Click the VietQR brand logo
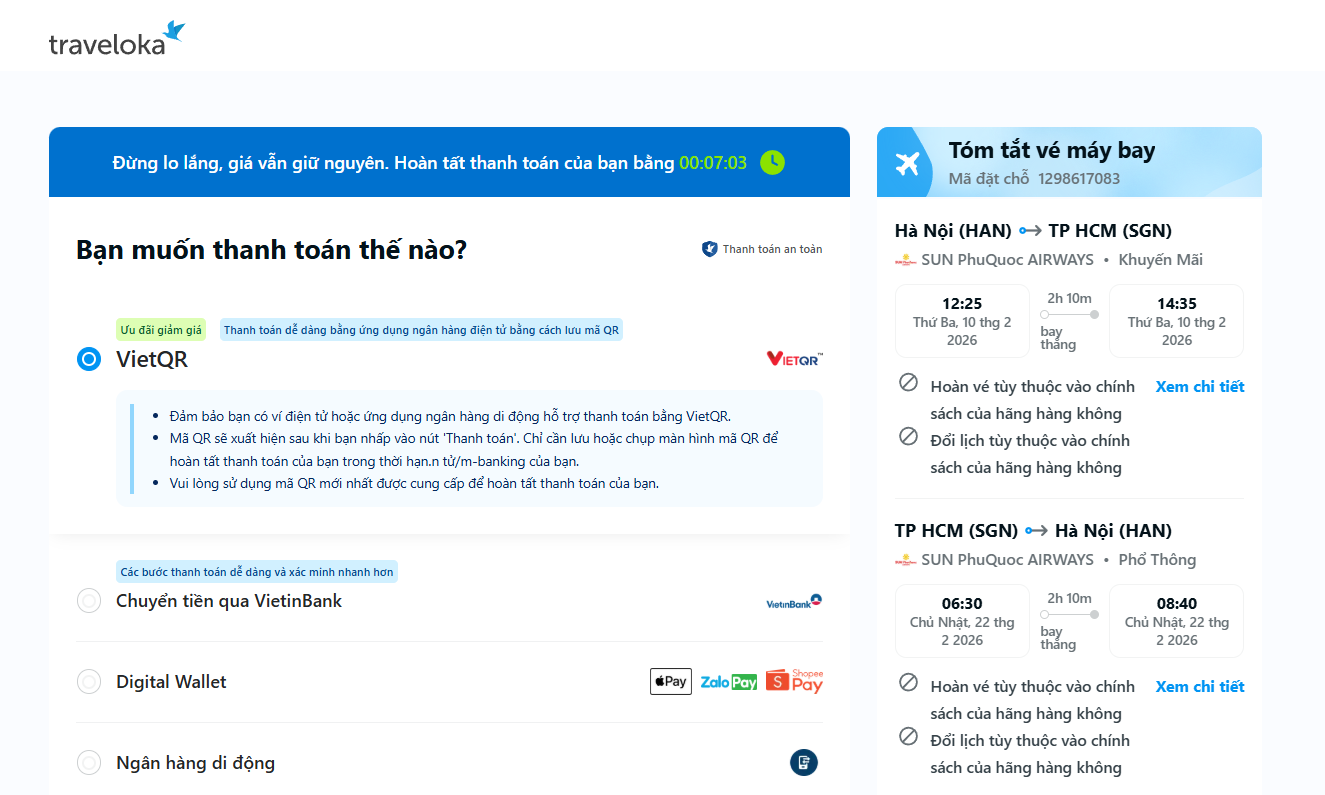This screenshot has width=1325, height=795. pyautogui.click(x=794, y=358)
